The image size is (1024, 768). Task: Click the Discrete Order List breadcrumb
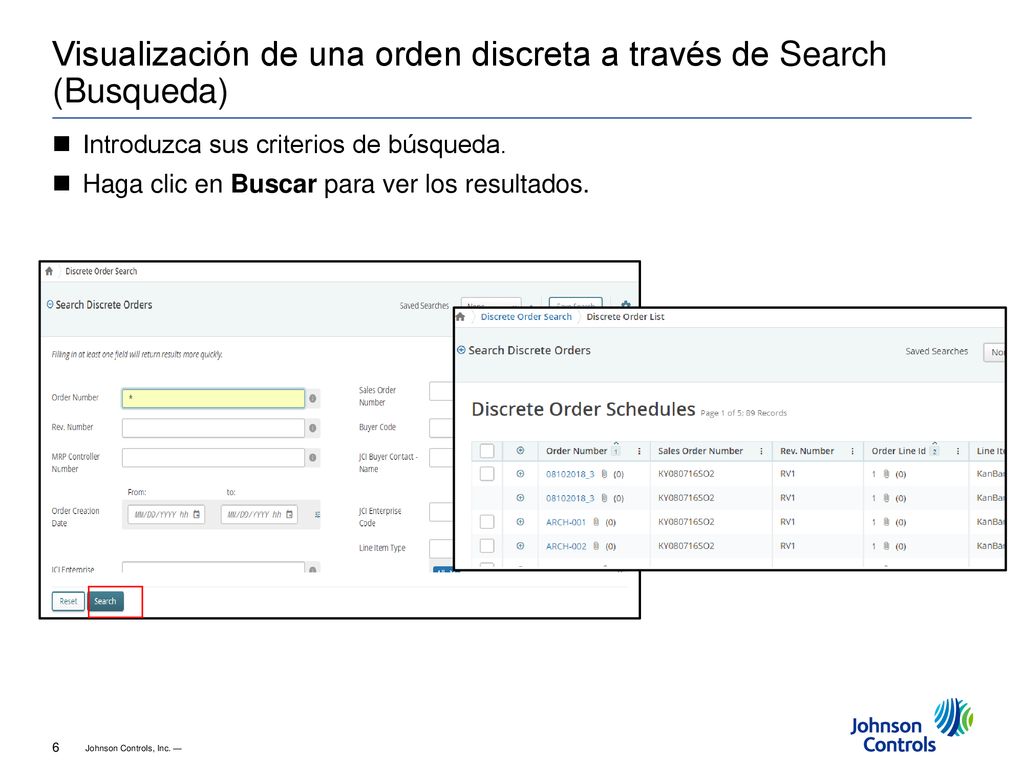point(625,317)
